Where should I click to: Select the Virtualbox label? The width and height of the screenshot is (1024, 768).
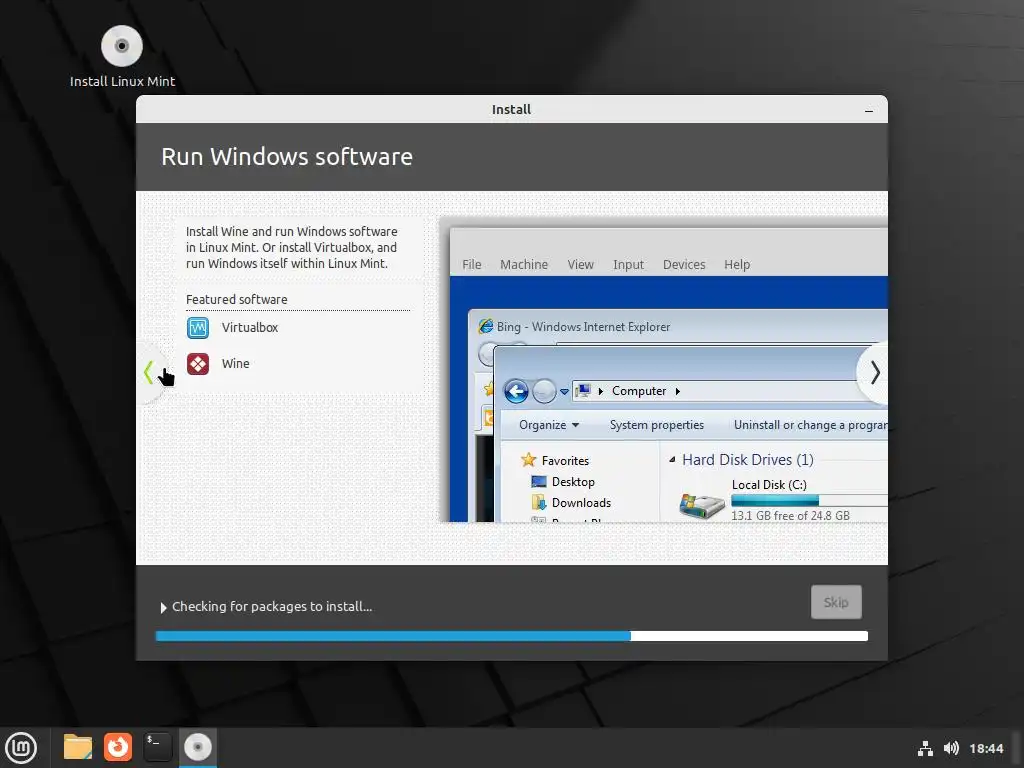[x=249, y=327]
